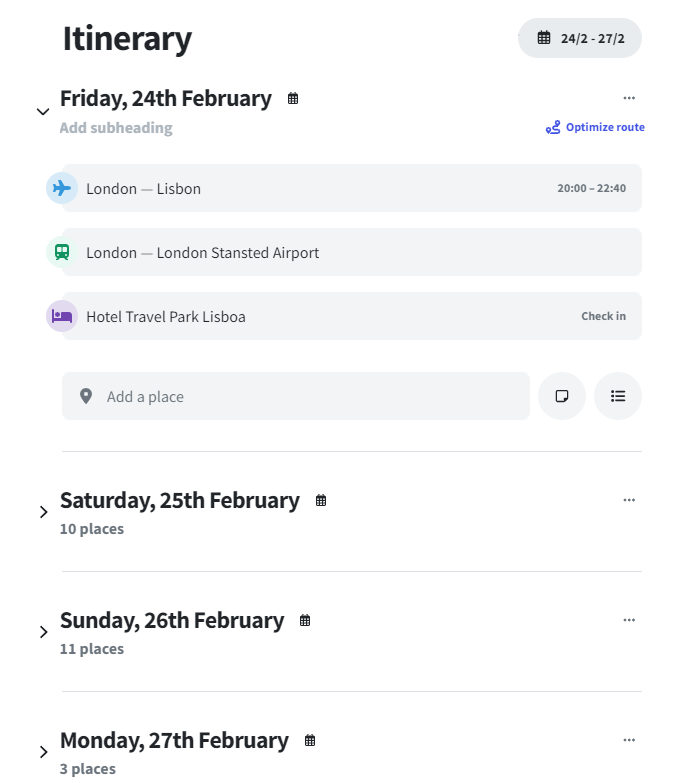Click calendar icon beside Sunday, 26th February

[x=305, y=621]
